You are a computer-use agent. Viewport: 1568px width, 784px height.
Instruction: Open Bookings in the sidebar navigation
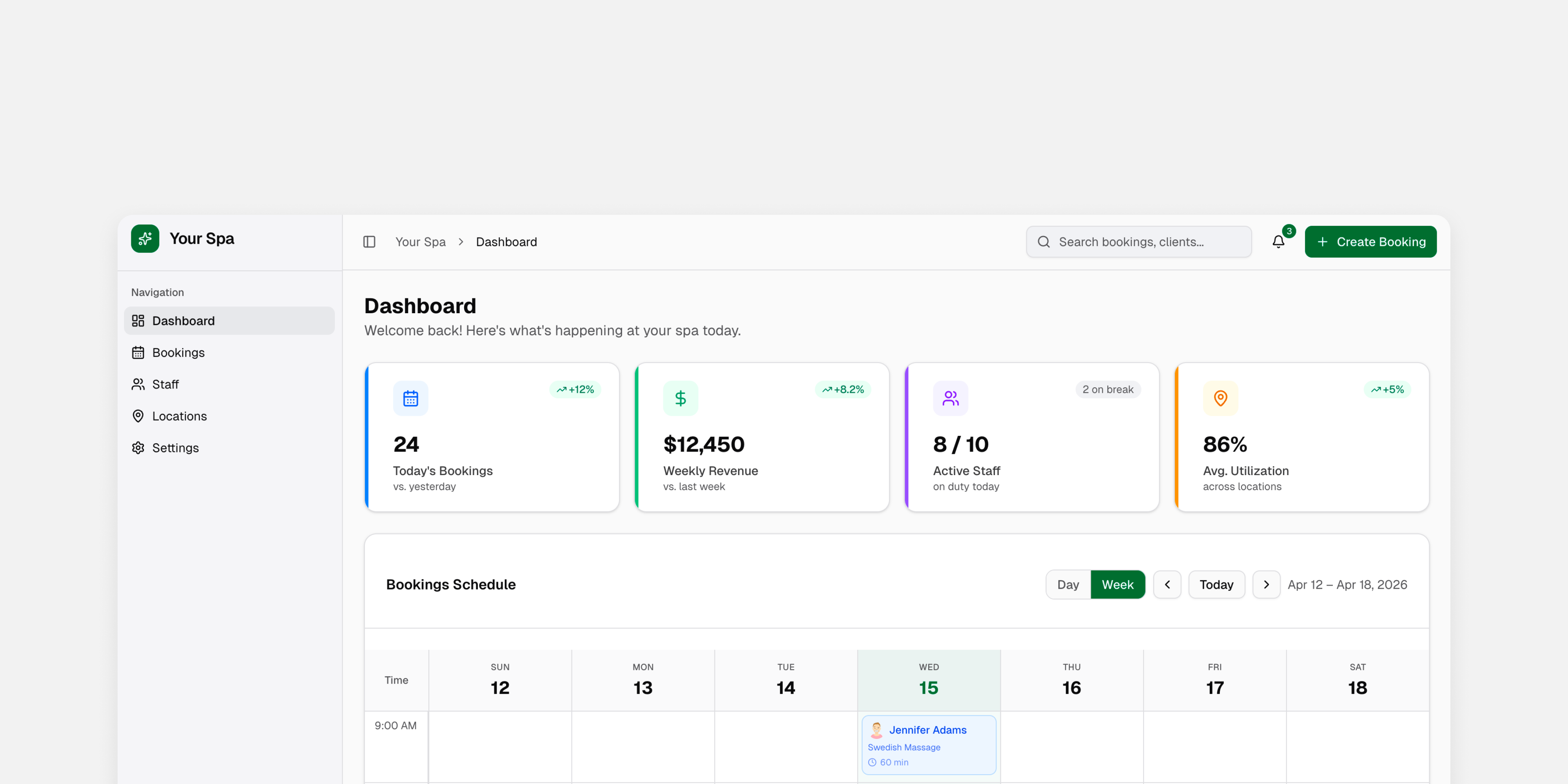(178, 352)
